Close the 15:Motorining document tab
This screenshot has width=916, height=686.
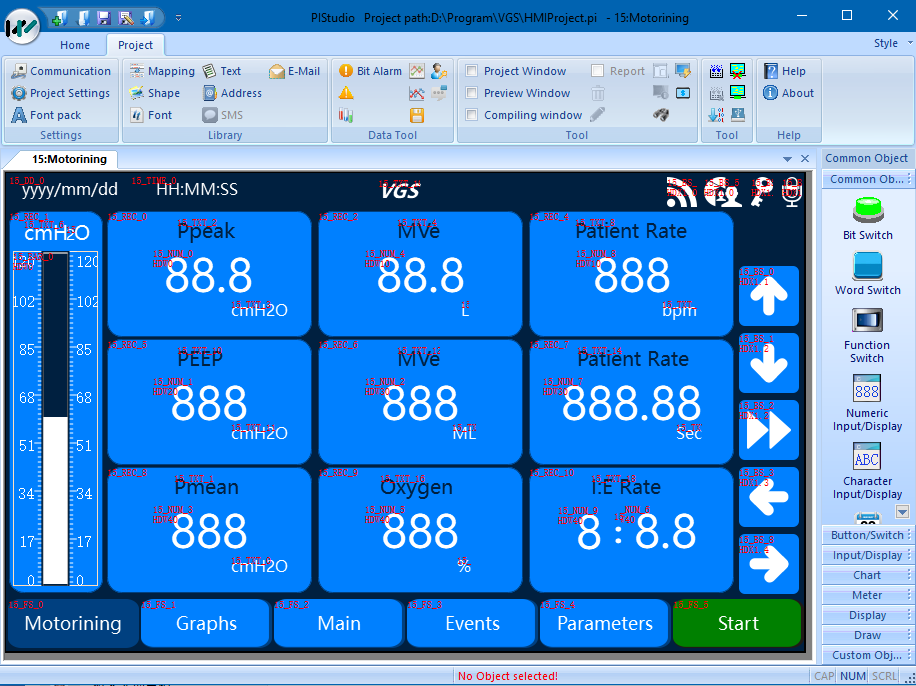click(805, 159)
